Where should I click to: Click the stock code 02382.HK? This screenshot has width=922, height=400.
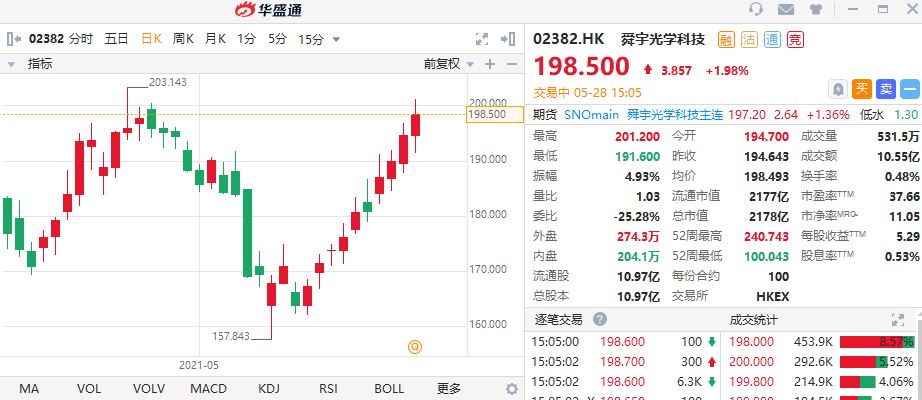(569, 39)
